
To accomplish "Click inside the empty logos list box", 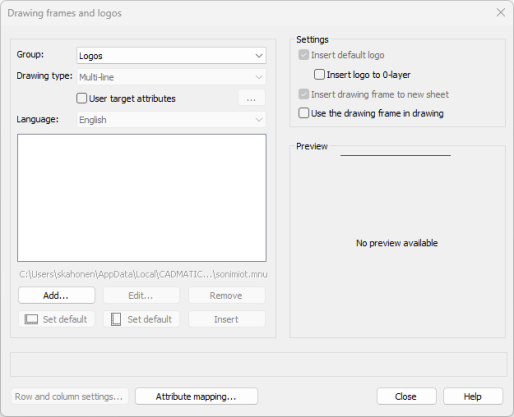I will pyautogui.click(x=142, y=198).
